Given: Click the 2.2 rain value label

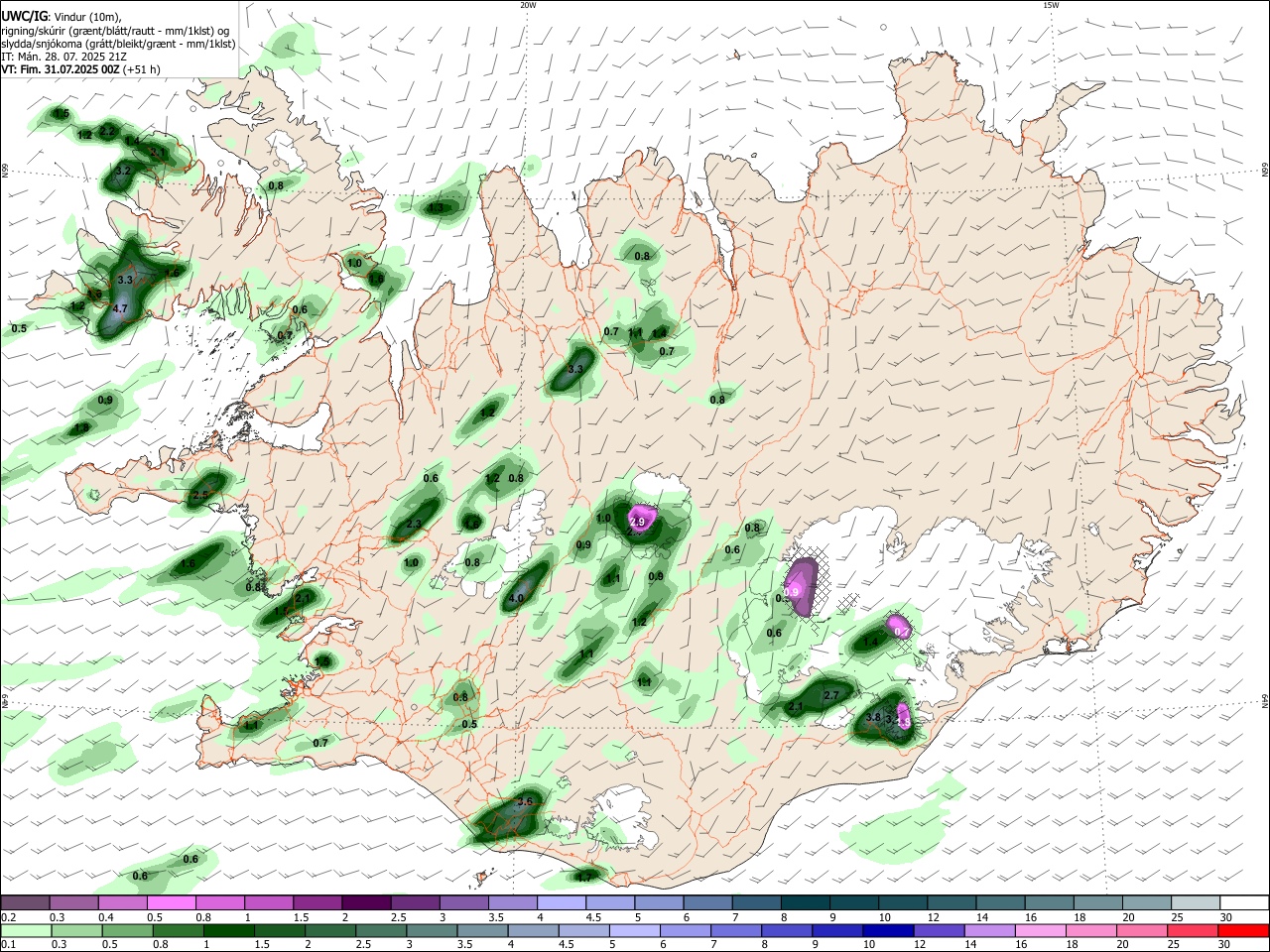Looking at the screenshot, I should [x=108, y=131].
